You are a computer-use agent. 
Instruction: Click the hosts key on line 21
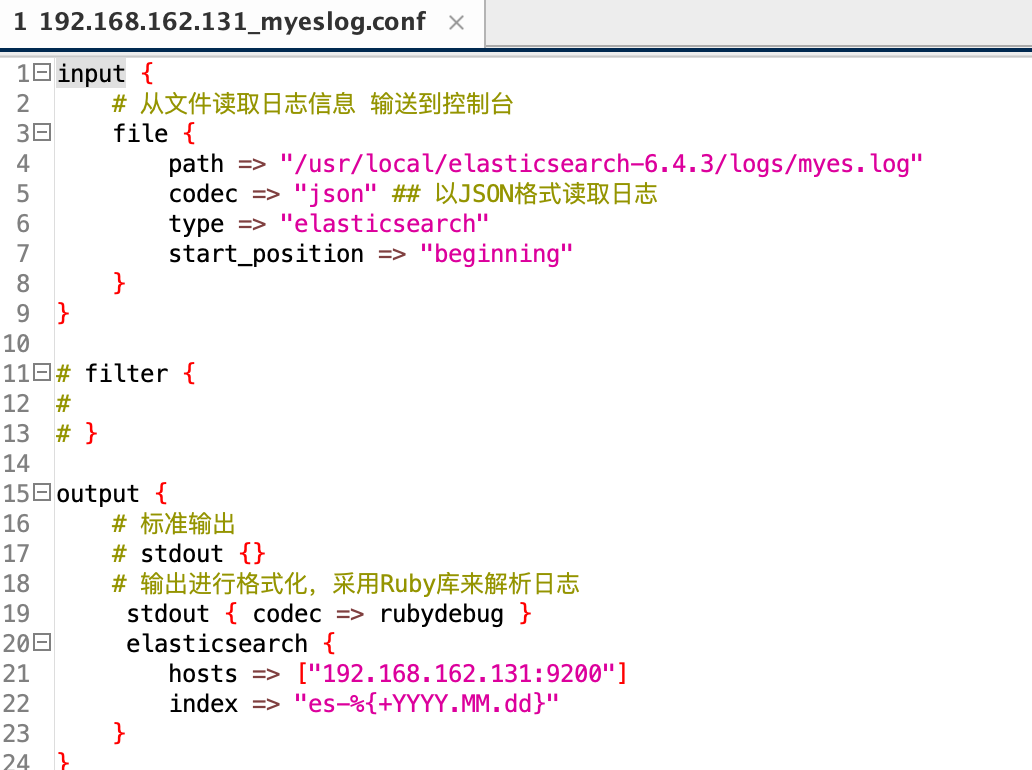(203, 674)
